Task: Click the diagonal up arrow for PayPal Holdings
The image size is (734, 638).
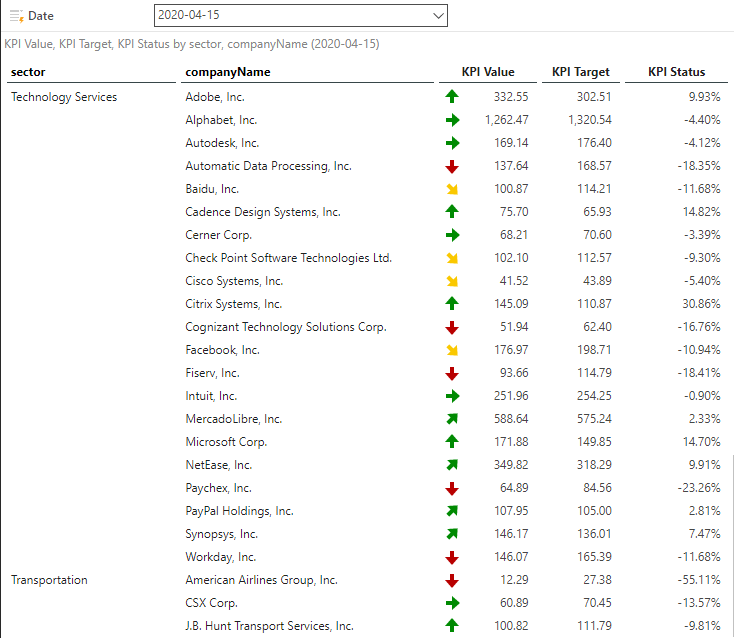Action: (452, 511)
